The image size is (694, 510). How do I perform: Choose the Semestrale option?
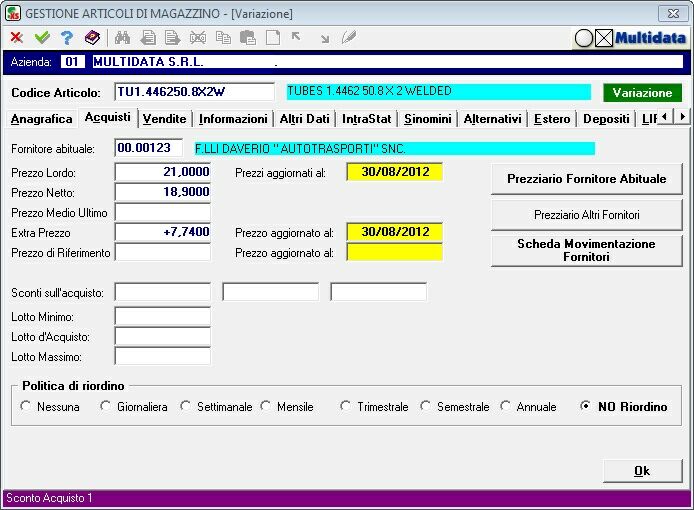pos(425,406)
